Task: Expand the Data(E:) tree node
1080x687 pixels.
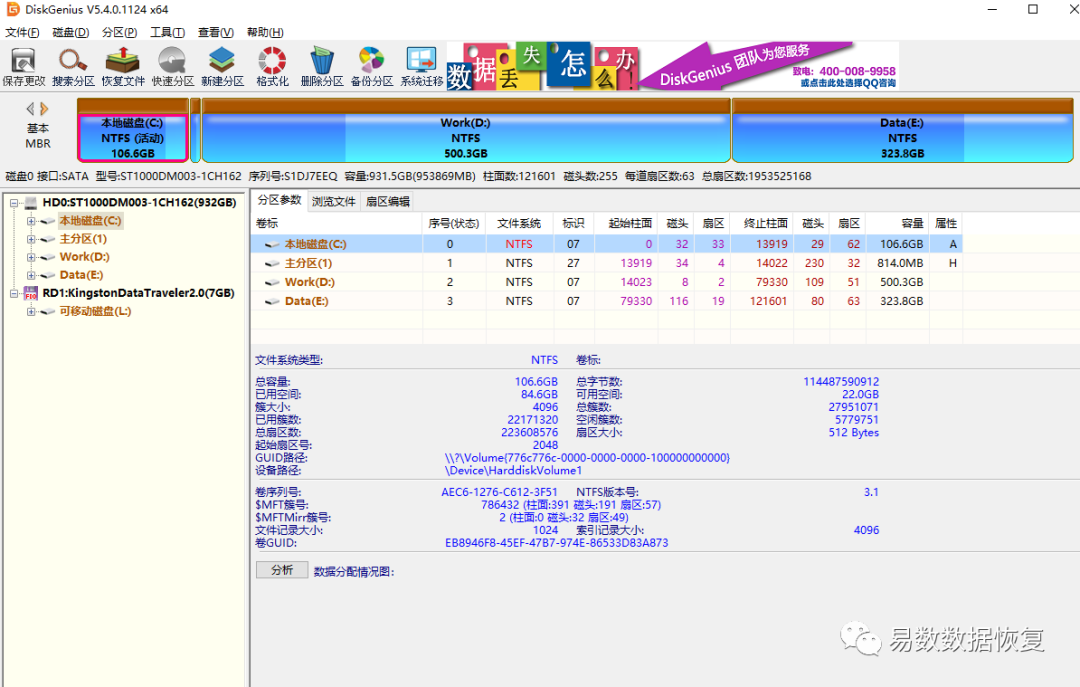Action: coord(31,275)
